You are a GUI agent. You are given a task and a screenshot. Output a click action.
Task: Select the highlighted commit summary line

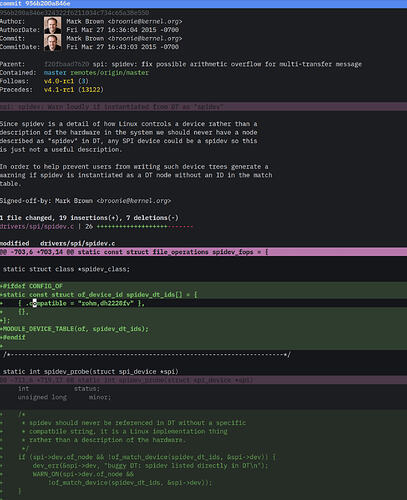coord(203,107)
